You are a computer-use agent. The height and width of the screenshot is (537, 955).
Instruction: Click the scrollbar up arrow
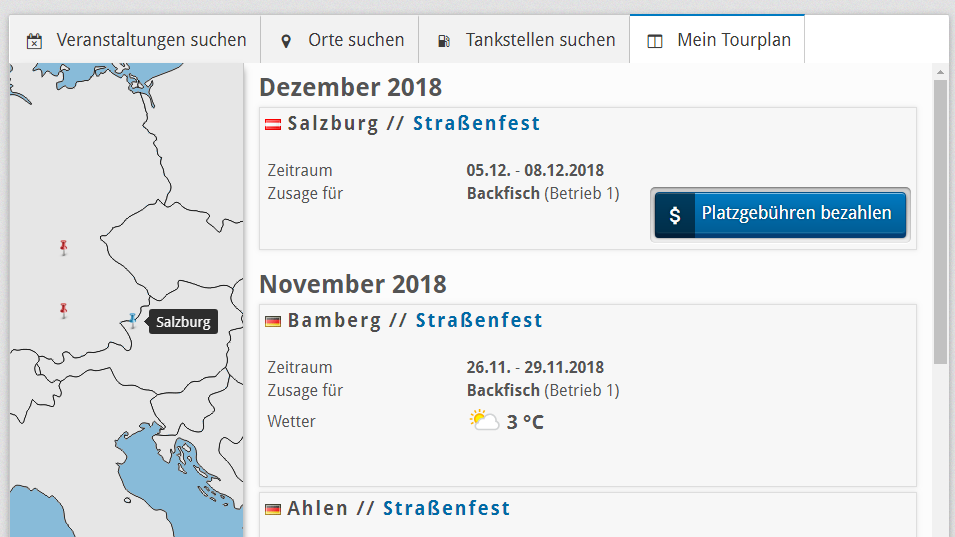(940, 72)
